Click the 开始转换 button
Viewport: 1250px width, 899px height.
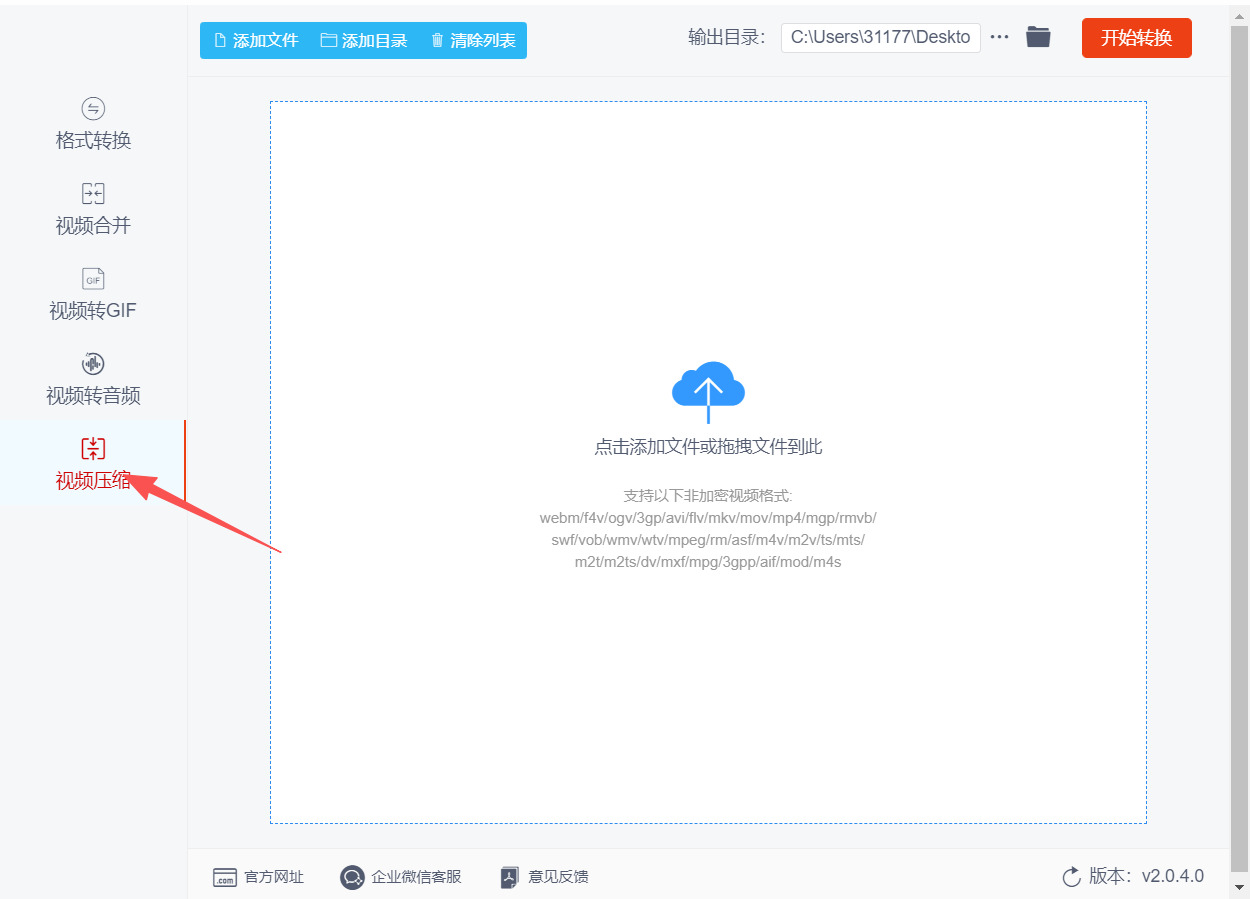(1137, 39)
